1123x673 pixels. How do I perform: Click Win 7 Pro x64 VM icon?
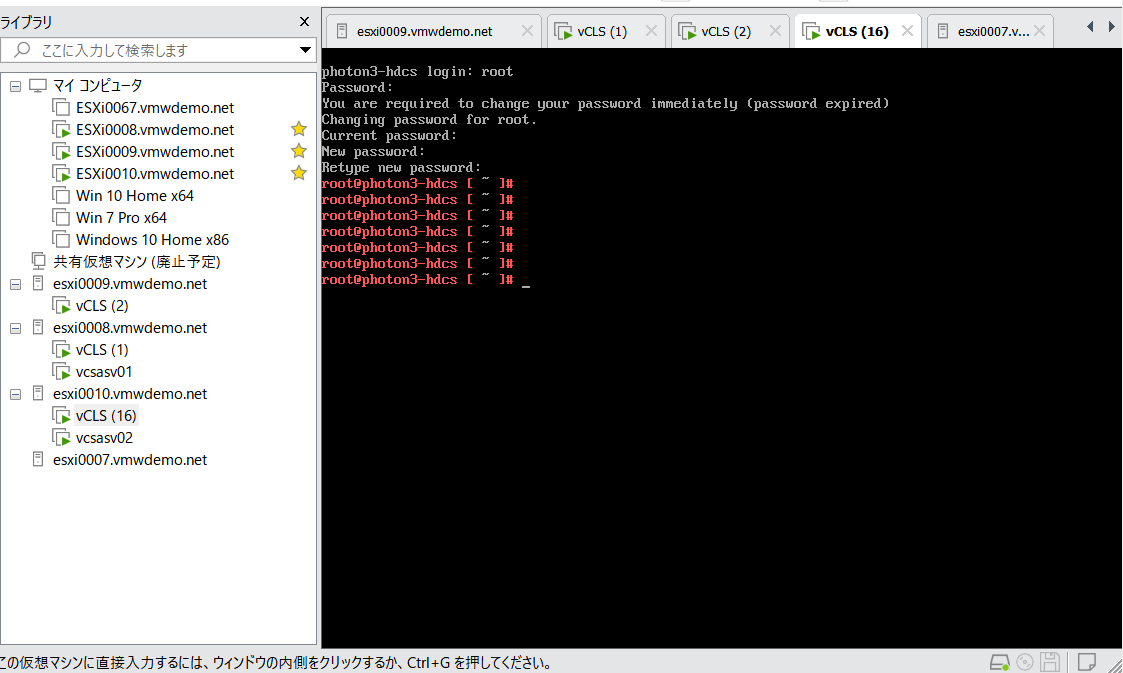coord(62,218)
